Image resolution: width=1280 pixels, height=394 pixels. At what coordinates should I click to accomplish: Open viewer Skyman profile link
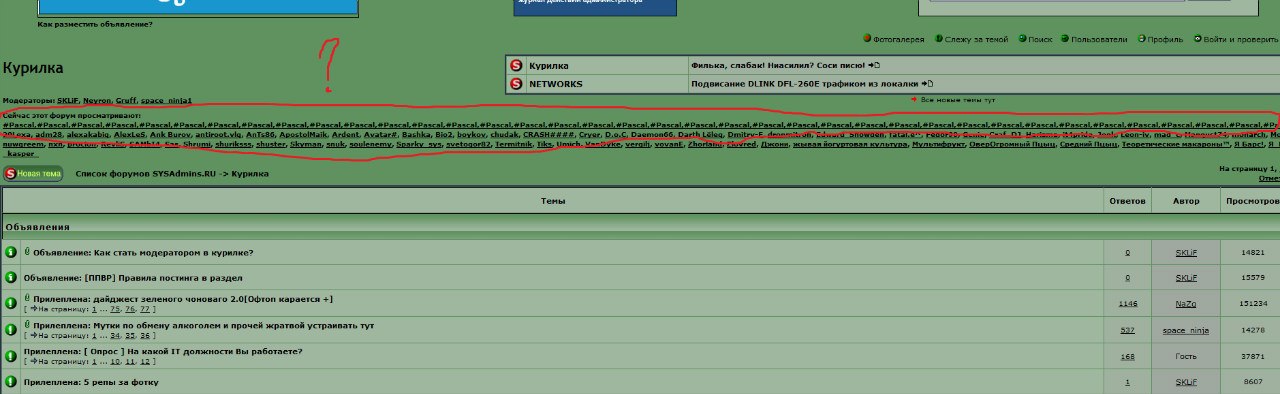pyautogui.click(x=307, y=144)
